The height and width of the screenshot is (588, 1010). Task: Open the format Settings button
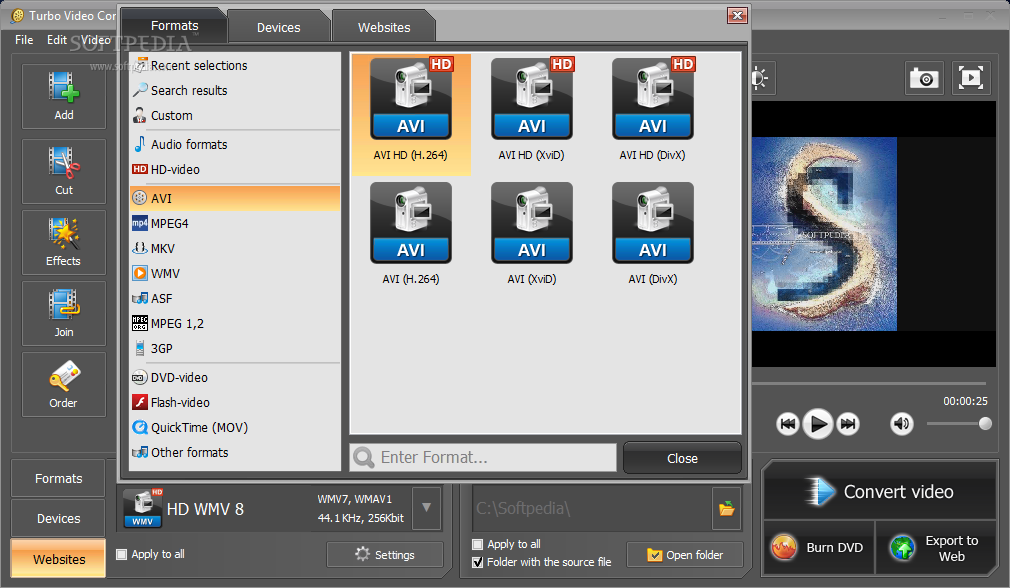(385, 555)
